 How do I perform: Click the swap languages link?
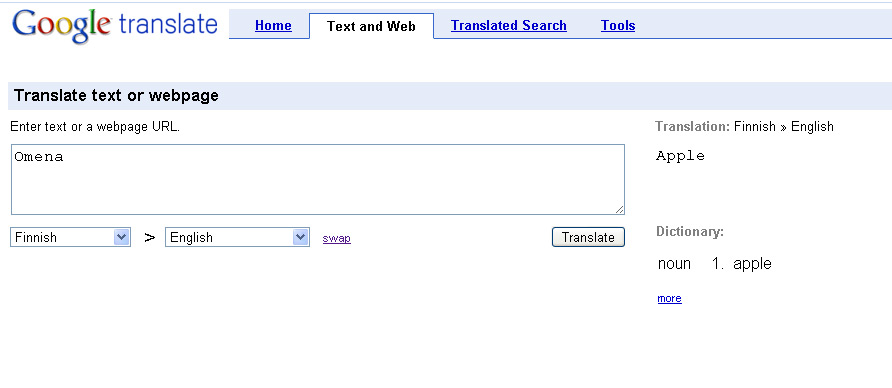tap(337, 238)
